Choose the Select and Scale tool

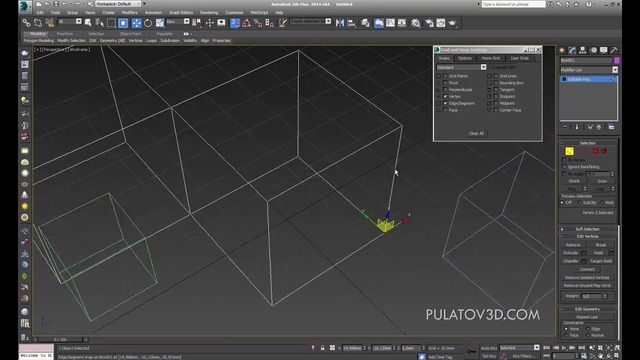[160, 23]
